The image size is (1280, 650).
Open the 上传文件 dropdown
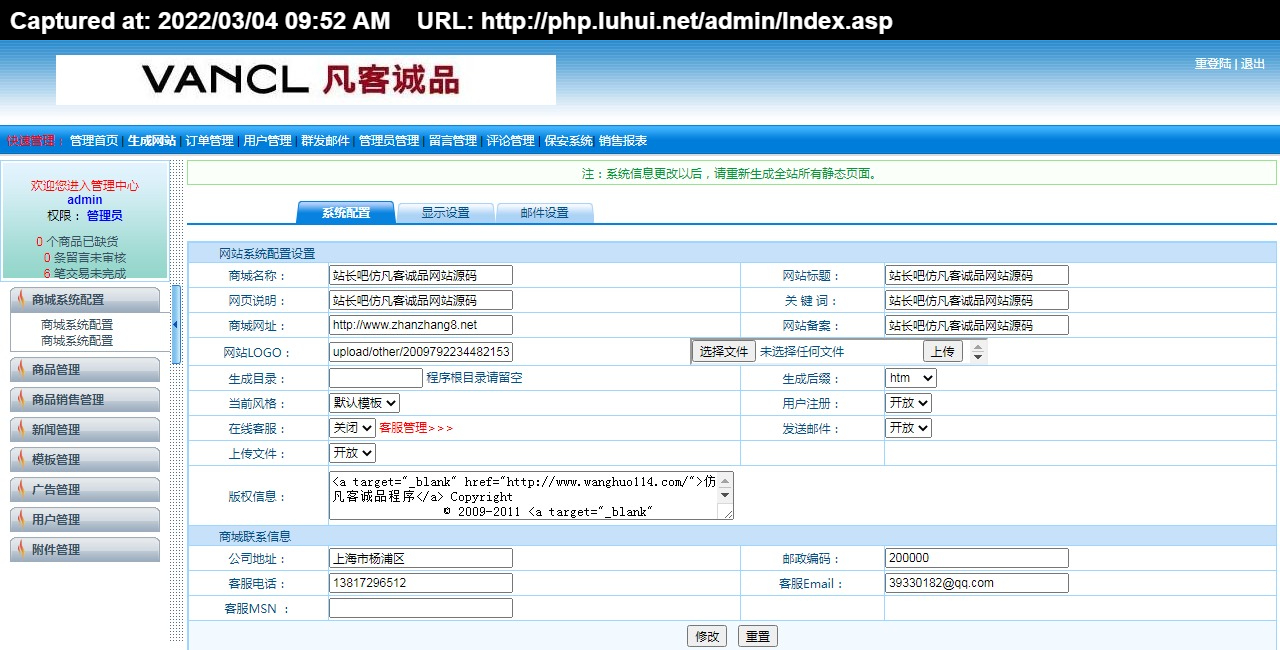pos(352,453)
